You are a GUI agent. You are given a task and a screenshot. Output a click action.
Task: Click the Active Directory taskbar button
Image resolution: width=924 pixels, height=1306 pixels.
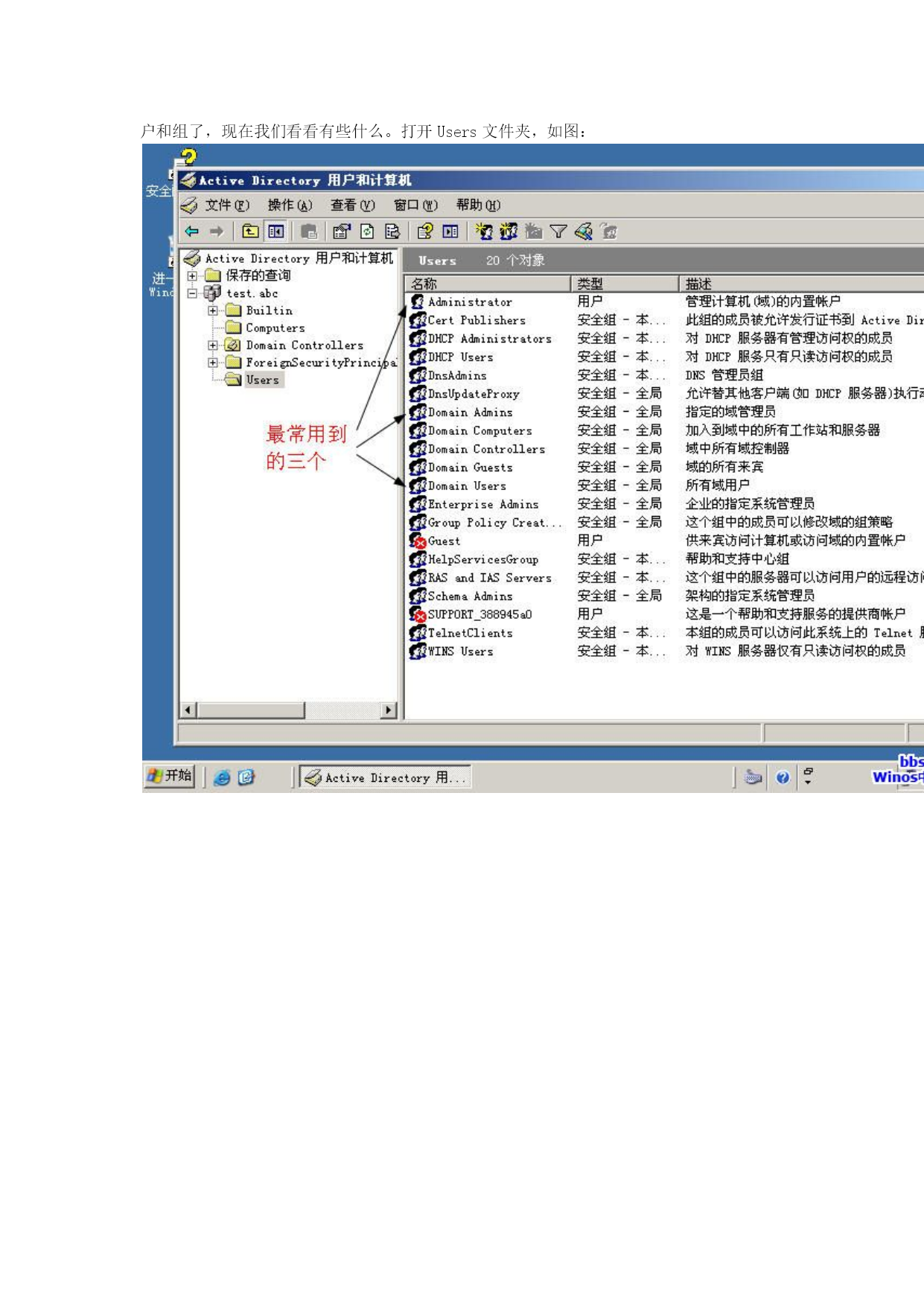point(386,777)
